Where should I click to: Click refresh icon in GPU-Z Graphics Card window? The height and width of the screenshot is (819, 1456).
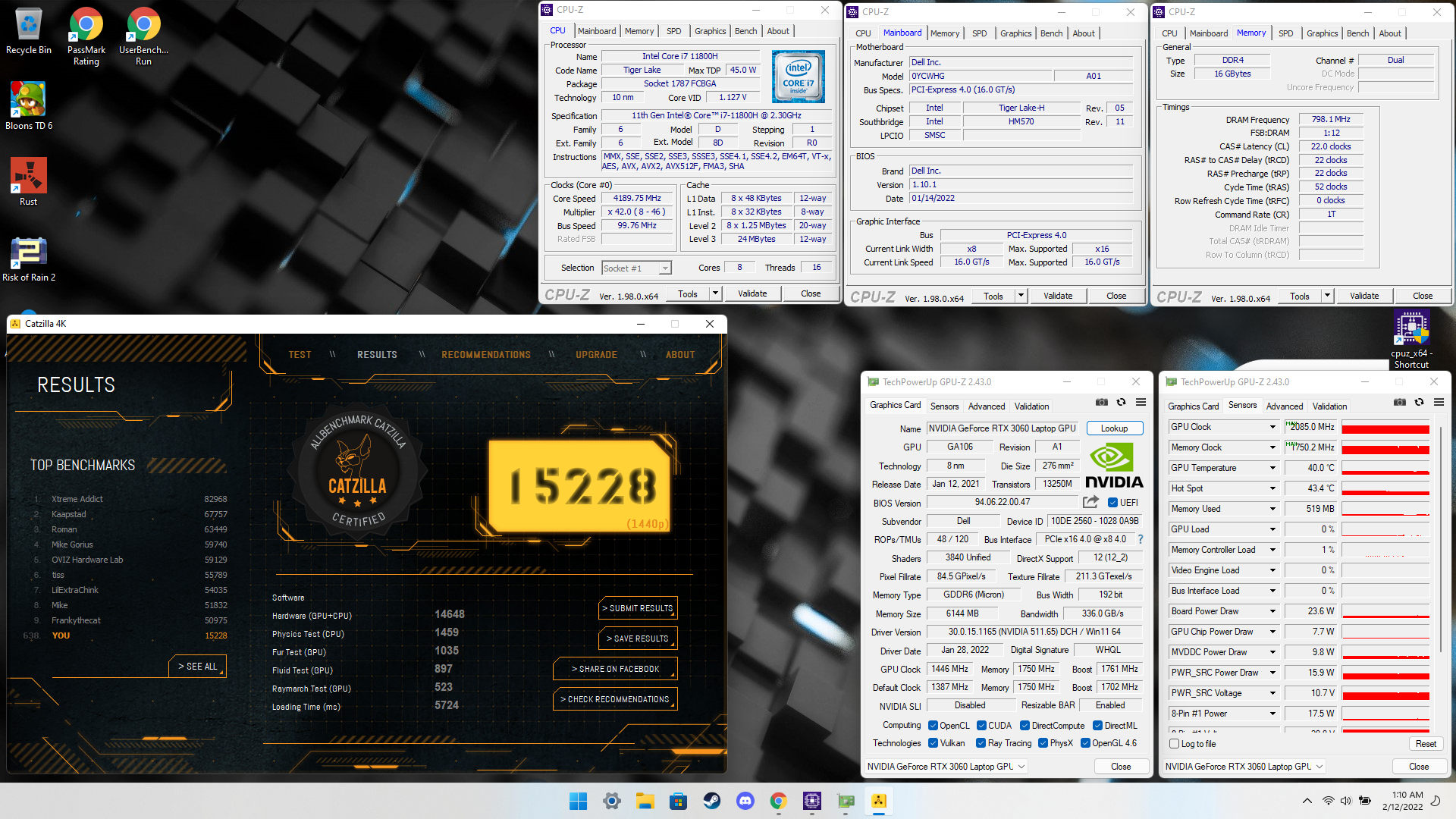click(x=1121, y=403)
